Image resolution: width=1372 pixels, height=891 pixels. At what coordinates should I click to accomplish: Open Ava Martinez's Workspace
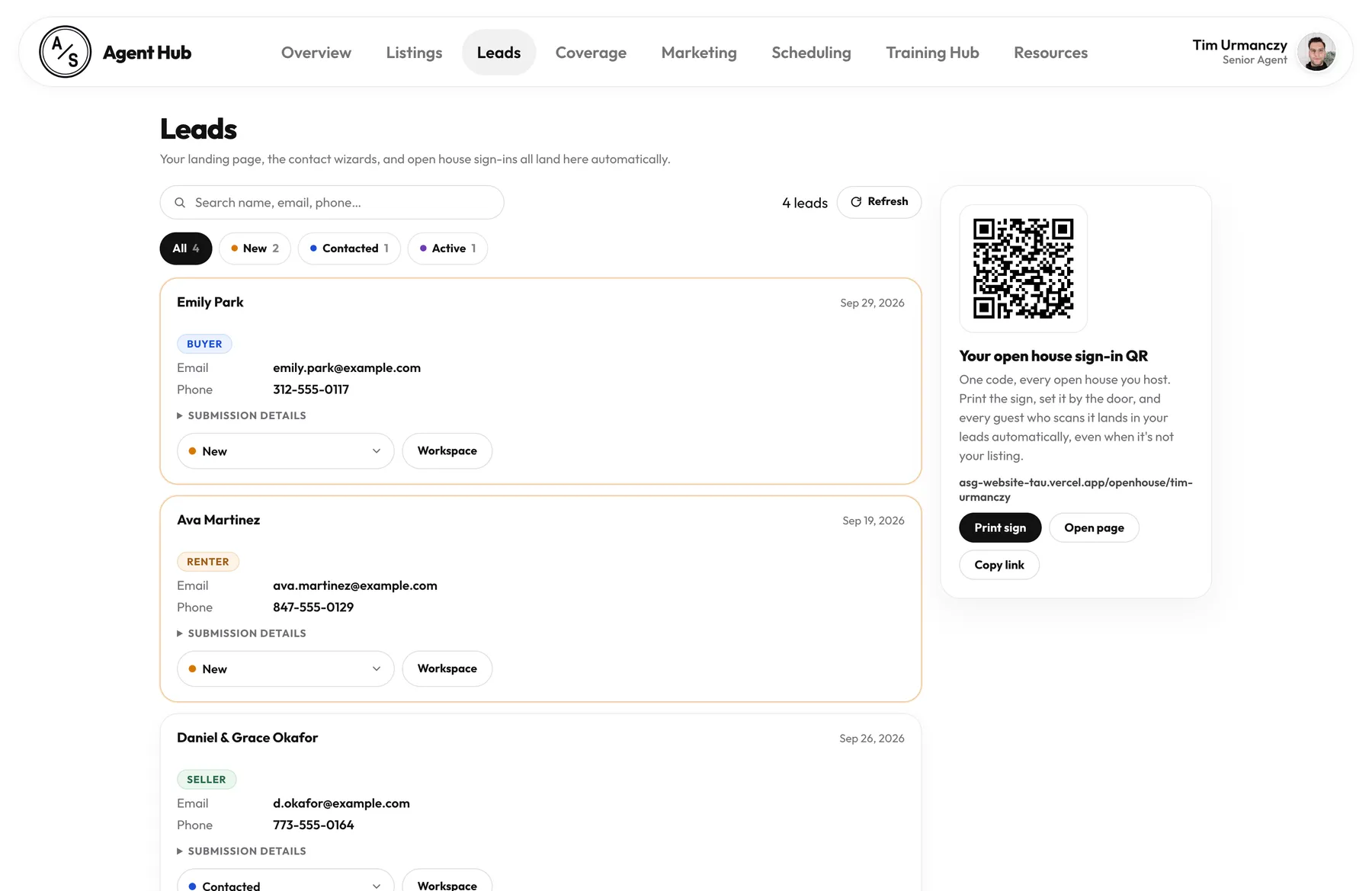coord(447,669)
